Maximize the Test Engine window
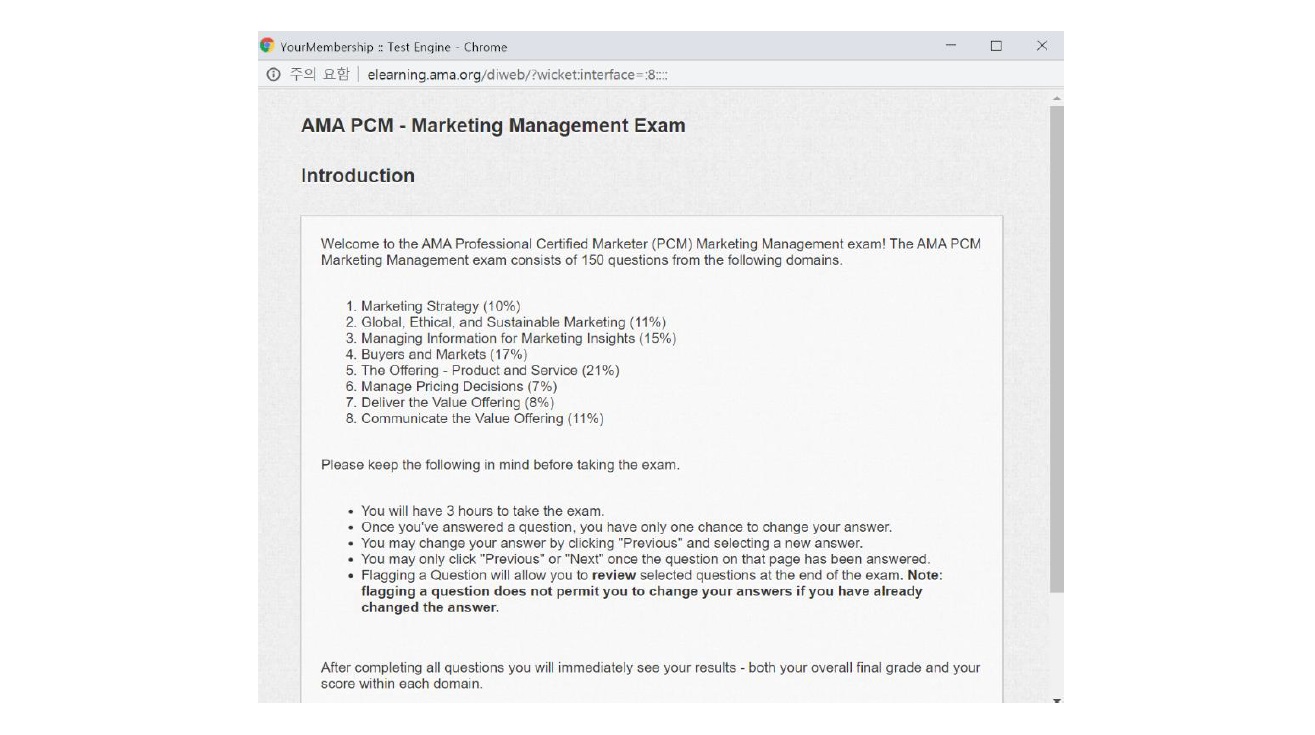Image resolution: width=1315 pixels, height=735 pixels. coord(996,46)
